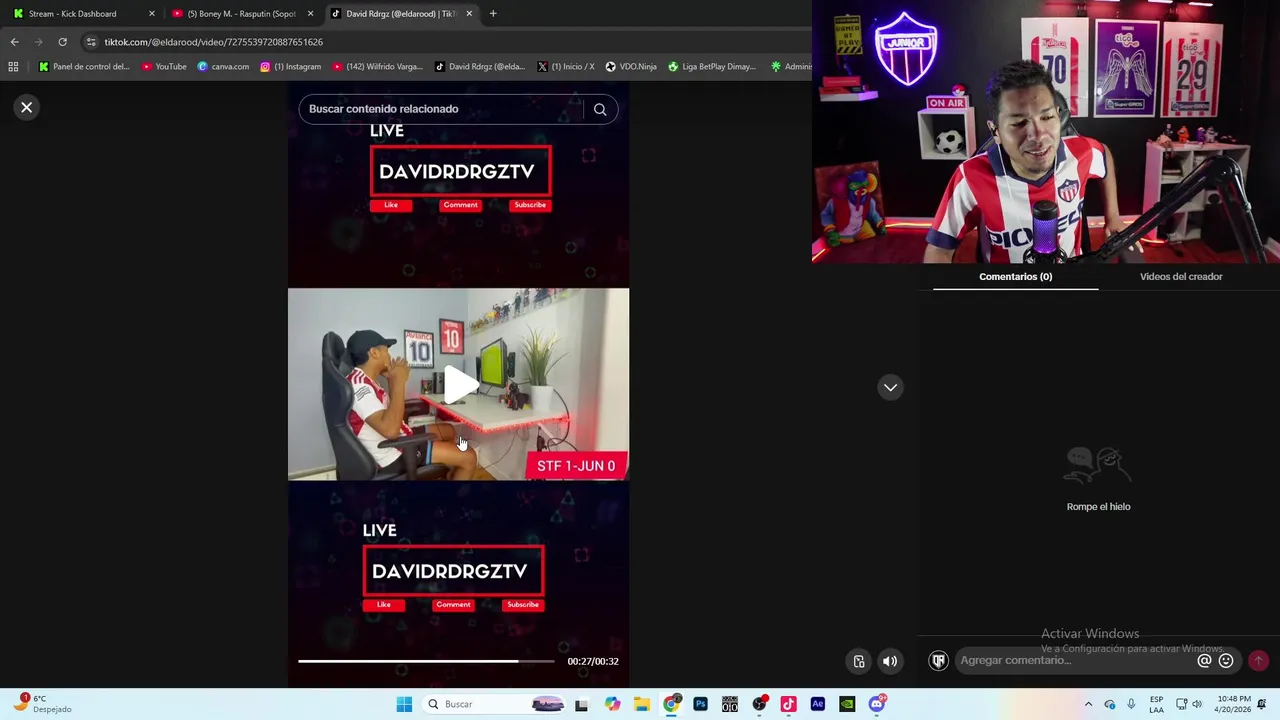
Task: Open David Rdrgz (@elda... bookmark
Action: pyautogui.click(x=479, y=67)
